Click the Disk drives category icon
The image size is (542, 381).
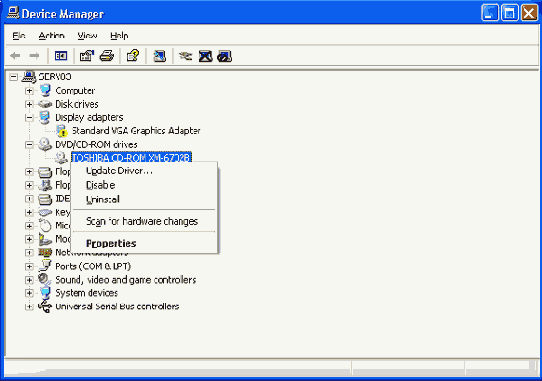[x=45, y=104]
